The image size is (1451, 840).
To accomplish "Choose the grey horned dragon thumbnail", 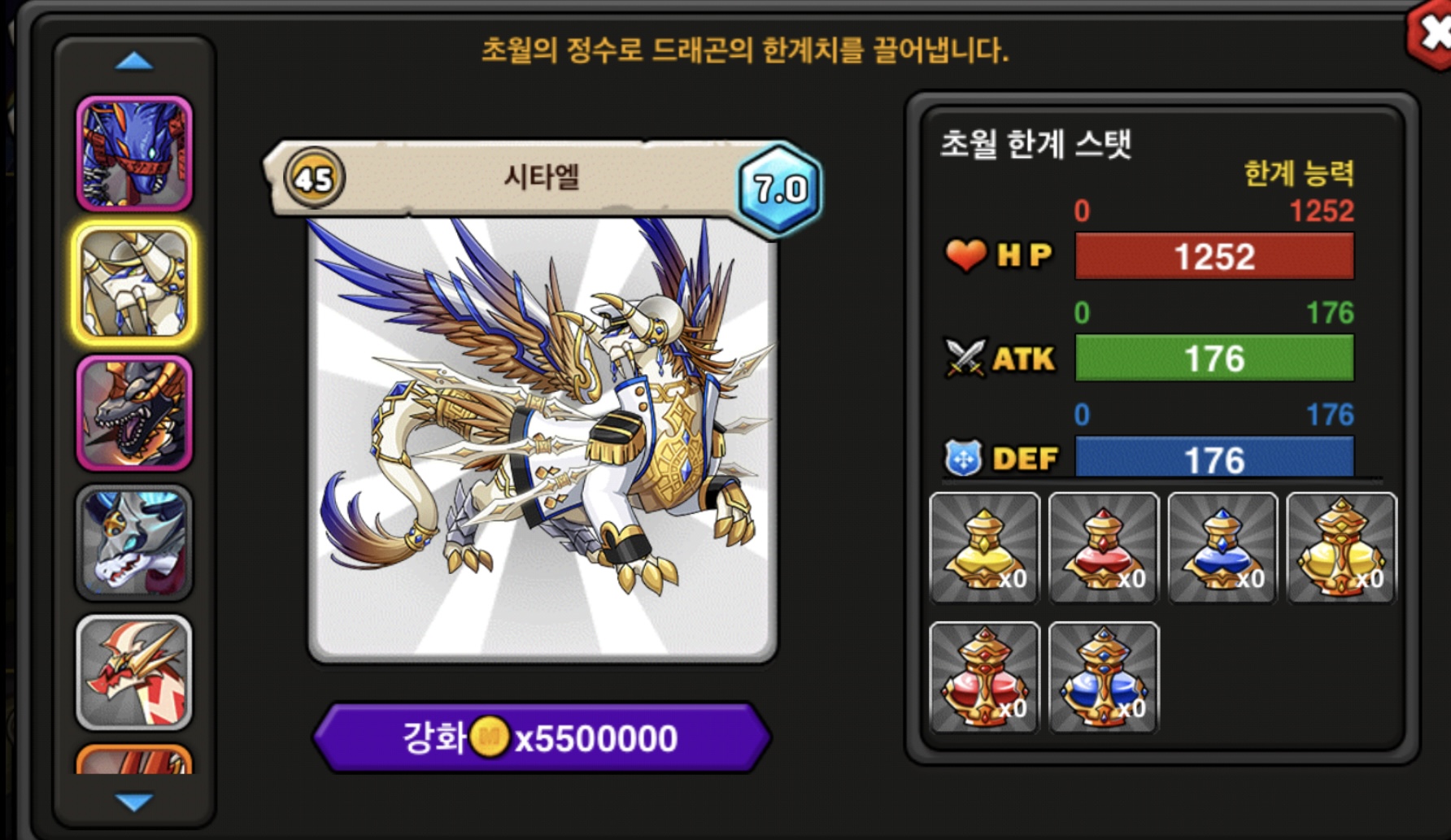I will [x=134, y=542].
